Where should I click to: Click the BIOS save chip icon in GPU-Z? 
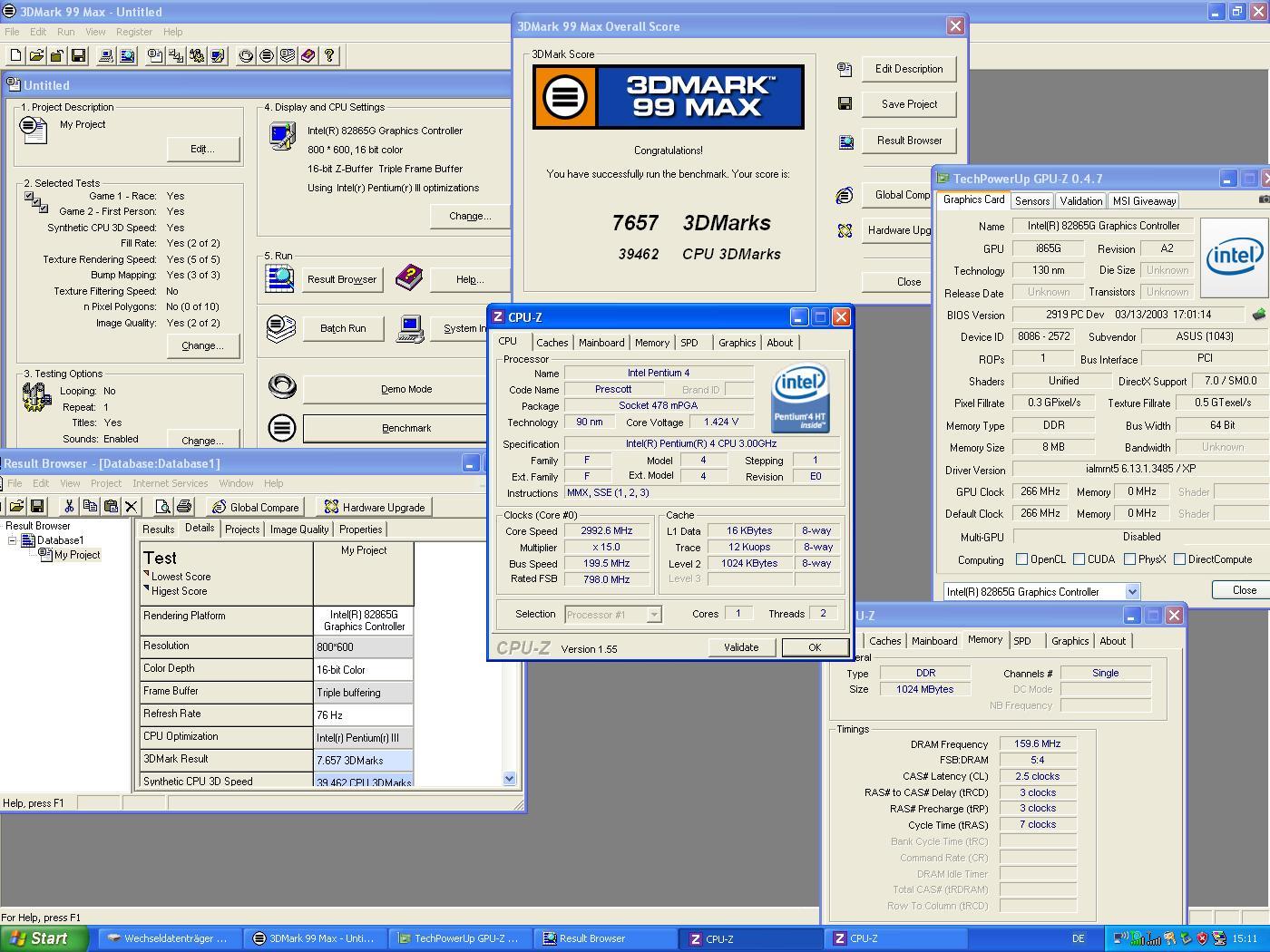coord(1259,315)
